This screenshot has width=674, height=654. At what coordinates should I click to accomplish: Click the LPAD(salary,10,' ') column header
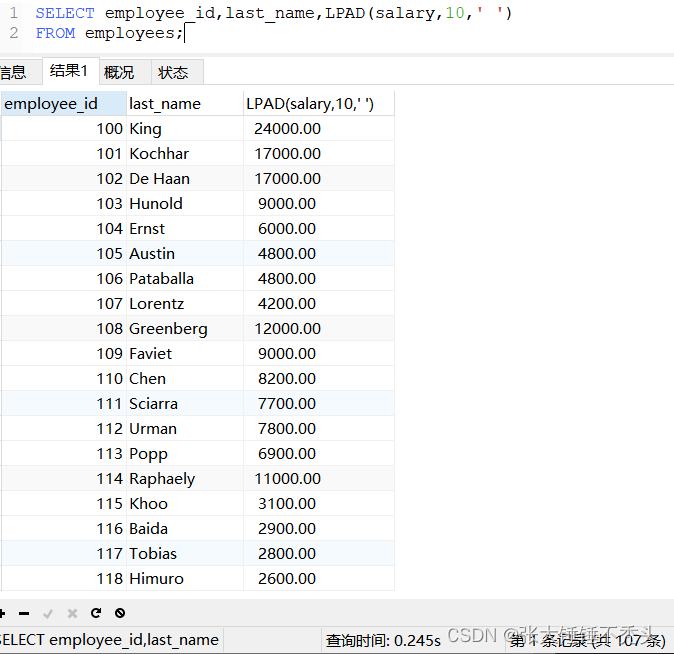tap(319, 104)
